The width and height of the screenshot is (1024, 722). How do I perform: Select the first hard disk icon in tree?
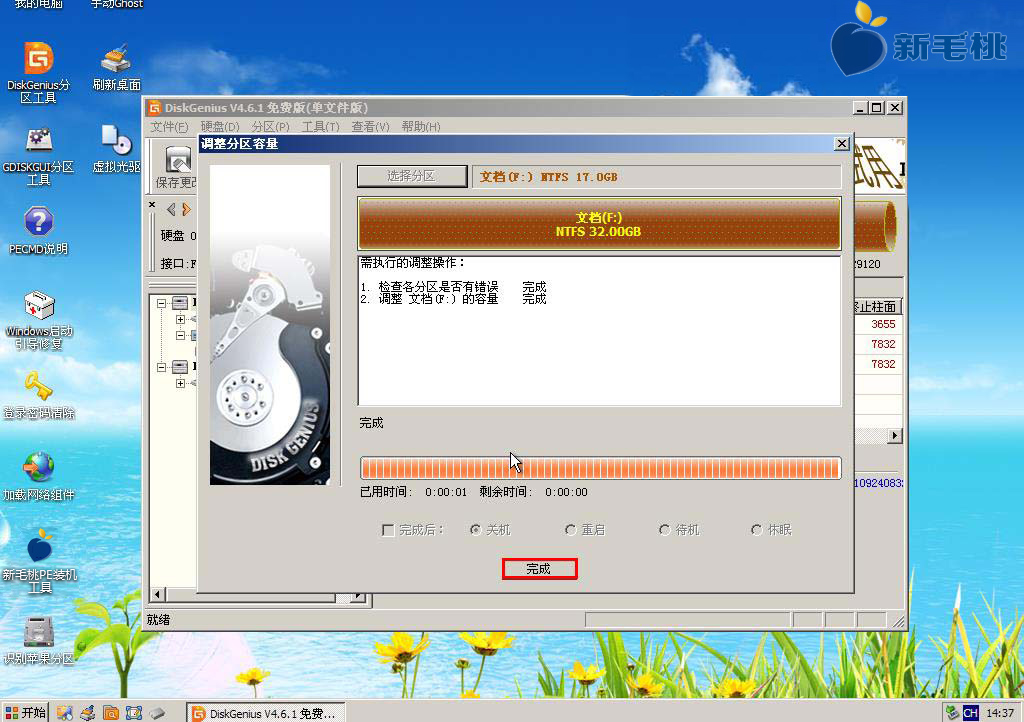click(x=180, y=303)
